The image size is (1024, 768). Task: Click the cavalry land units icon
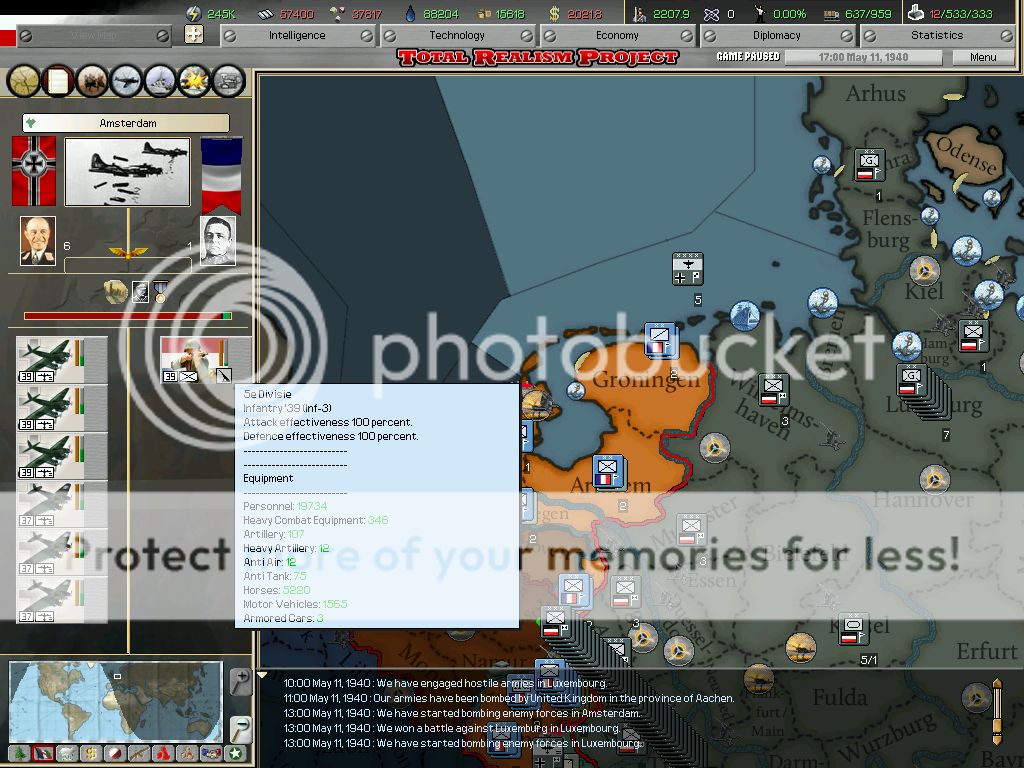90,82
